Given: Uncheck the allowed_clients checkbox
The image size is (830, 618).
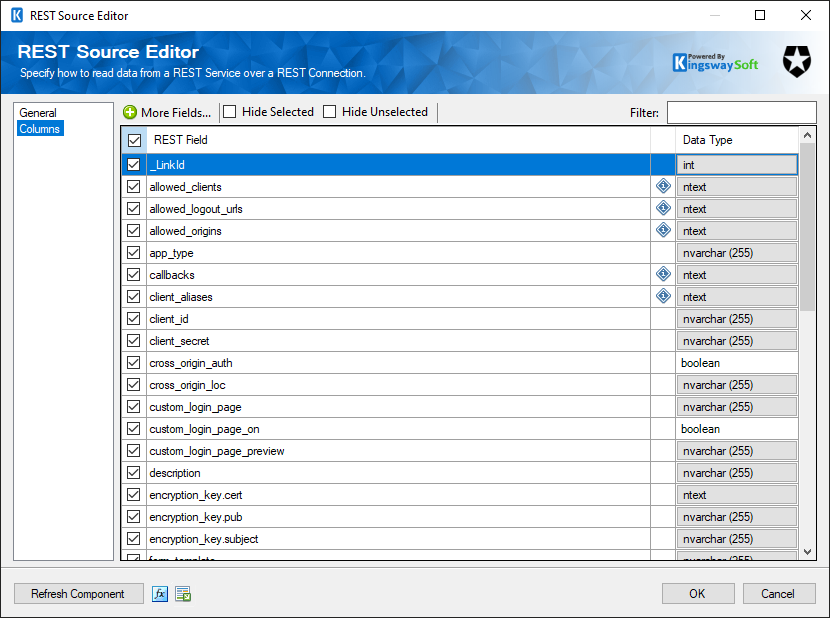Looking at the screenshot, I should coord(133,187).
